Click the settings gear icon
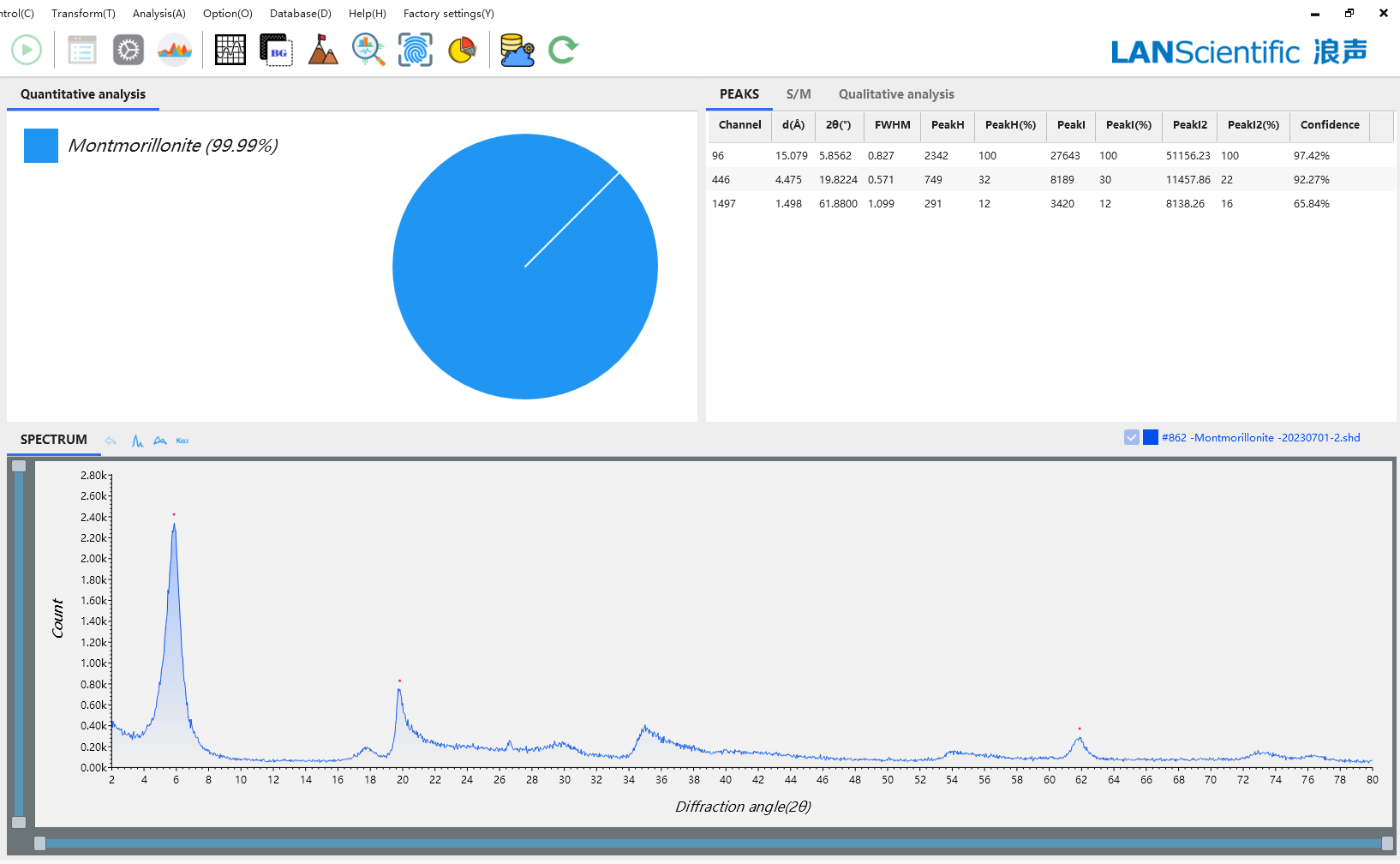 pos(128,50)
